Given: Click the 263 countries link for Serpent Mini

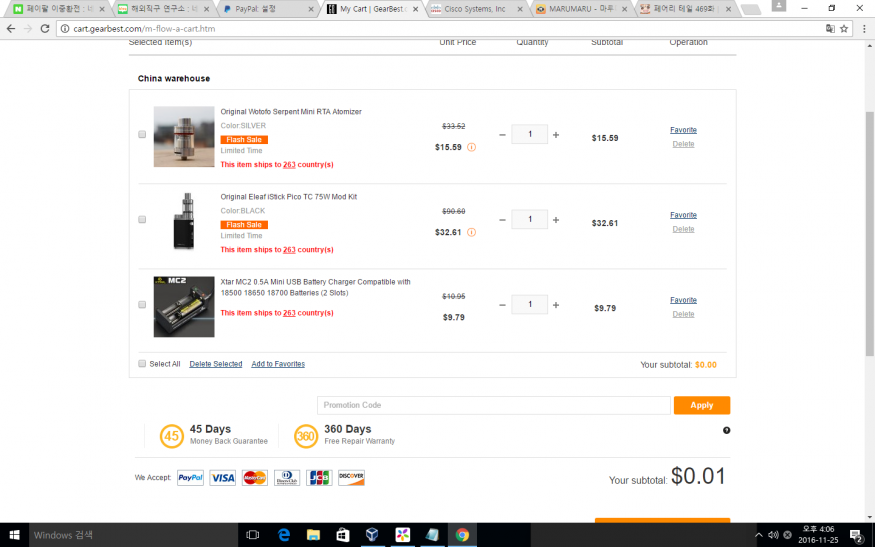Looking at the screenshot, I should [x=289, y=165].
